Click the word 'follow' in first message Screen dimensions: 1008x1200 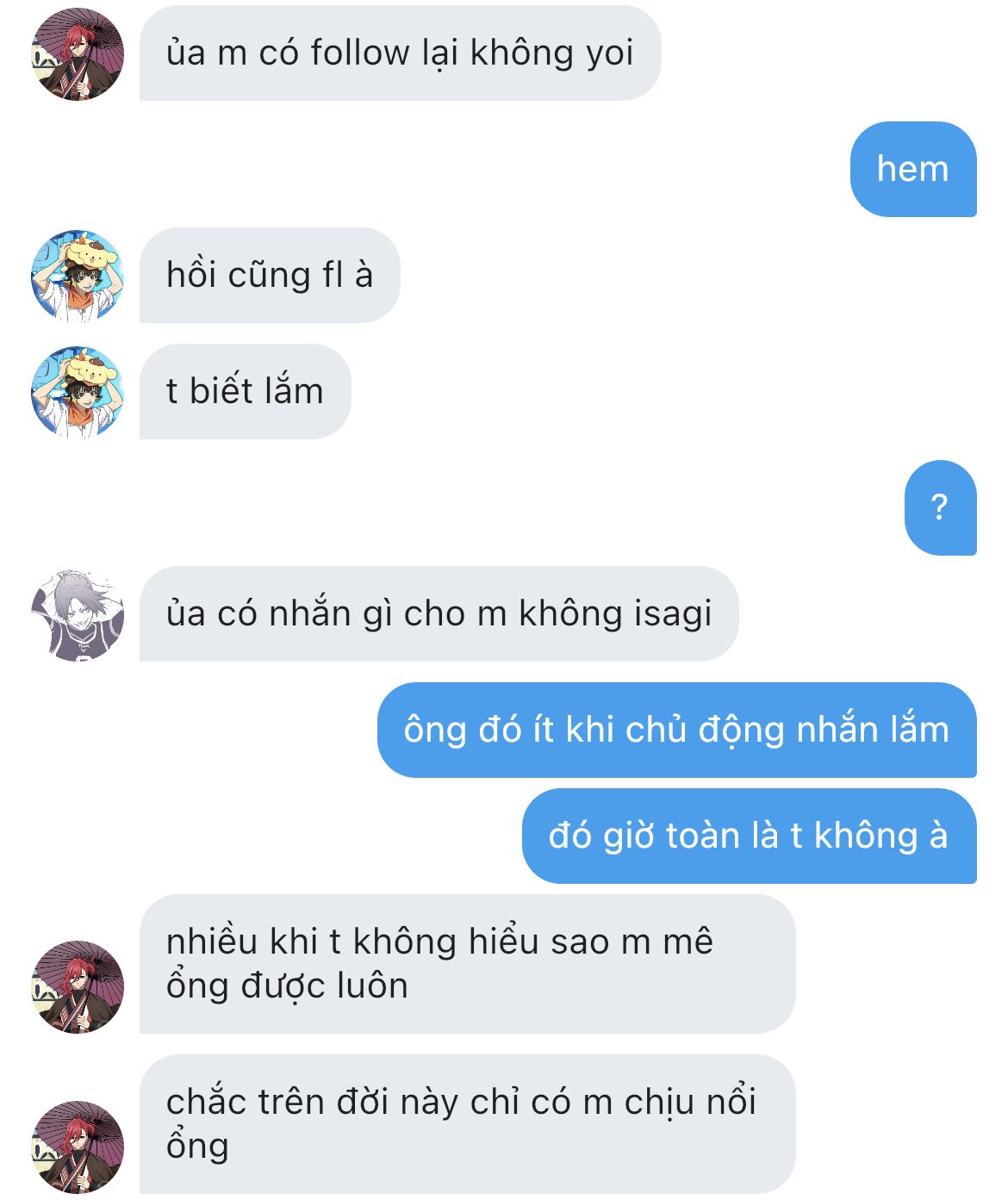[360, 53]
